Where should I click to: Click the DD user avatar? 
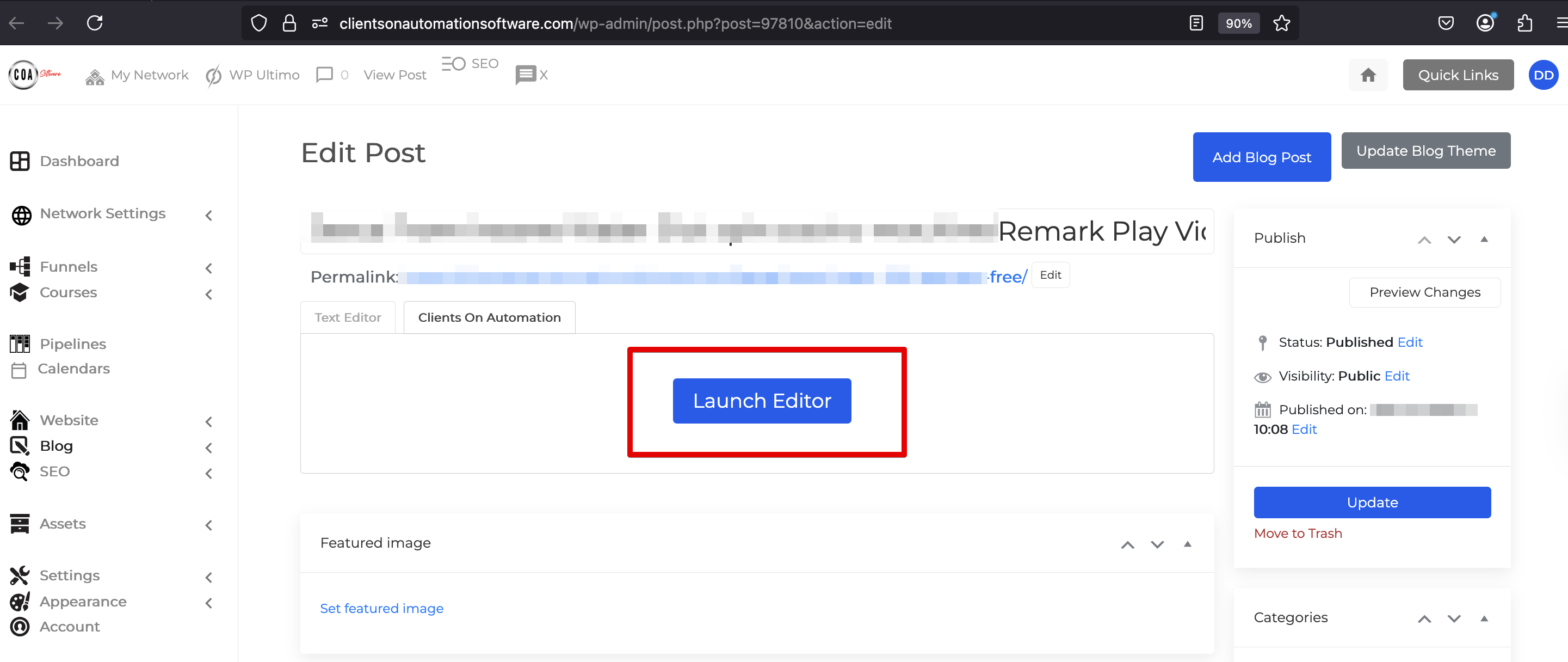pyautogui.click(x=1542, y=75)
